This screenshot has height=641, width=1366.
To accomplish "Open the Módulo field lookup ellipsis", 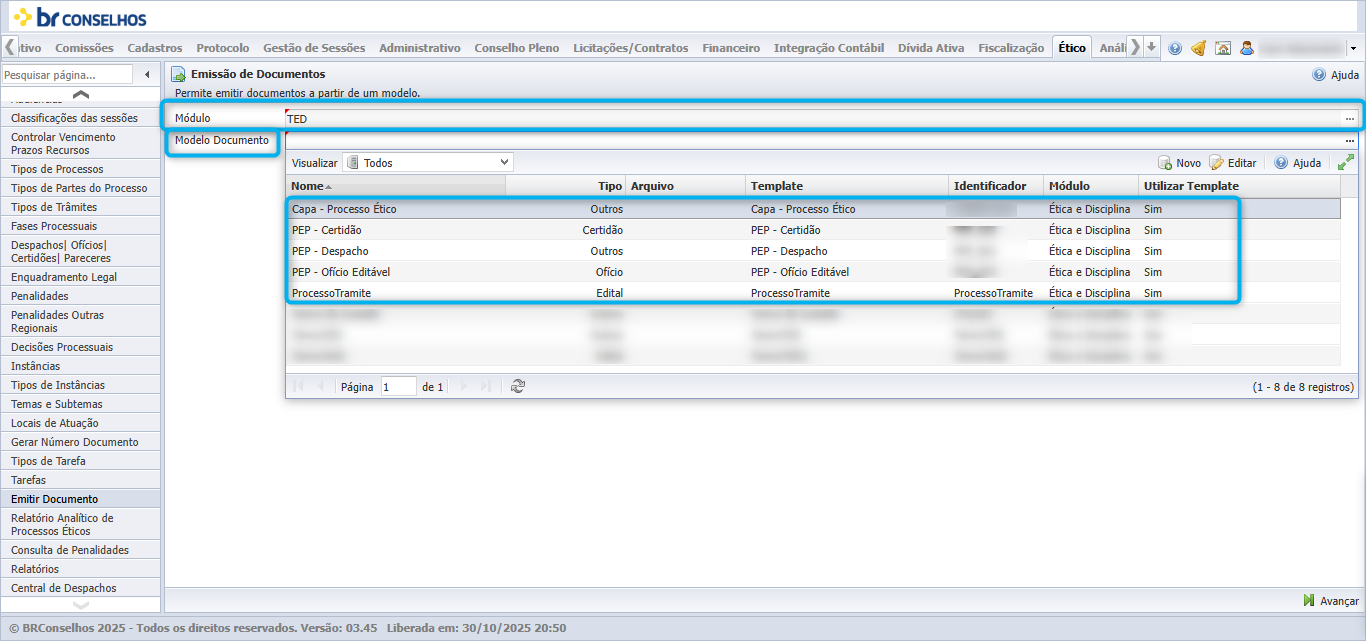I will [1349, 118].
